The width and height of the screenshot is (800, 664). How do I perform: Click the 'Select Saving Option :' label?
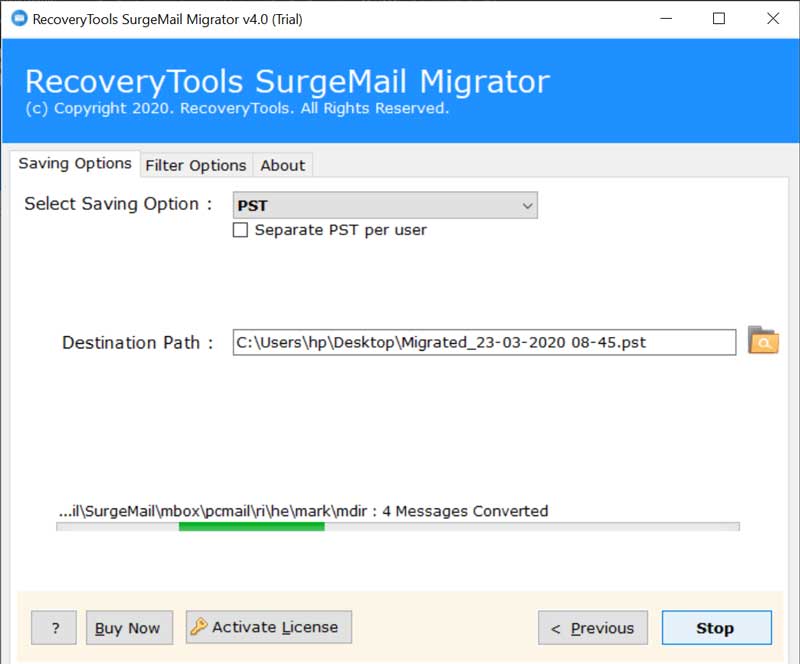point(118,204)
